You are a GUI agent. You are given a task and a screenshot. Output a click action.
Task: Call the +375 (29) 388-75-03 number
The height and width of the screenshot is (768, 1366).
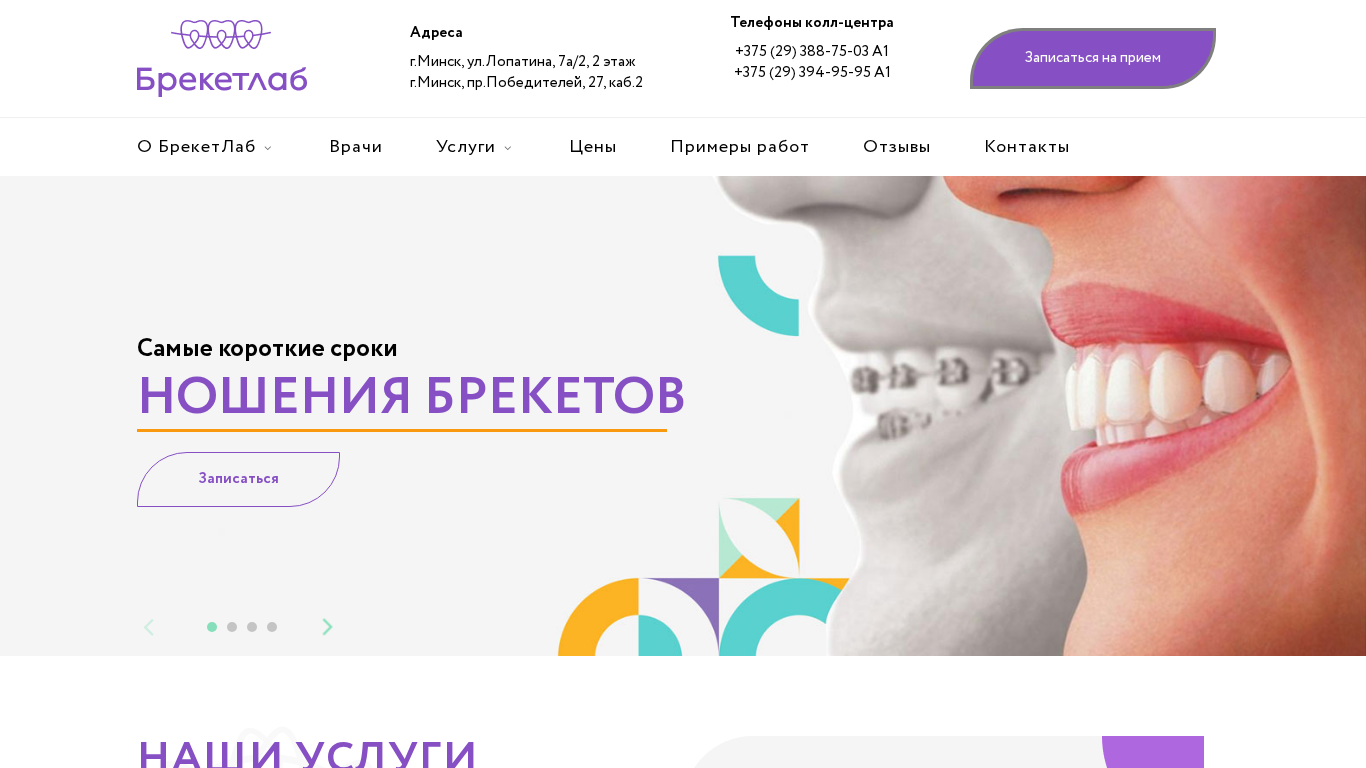tap(812, 51)
